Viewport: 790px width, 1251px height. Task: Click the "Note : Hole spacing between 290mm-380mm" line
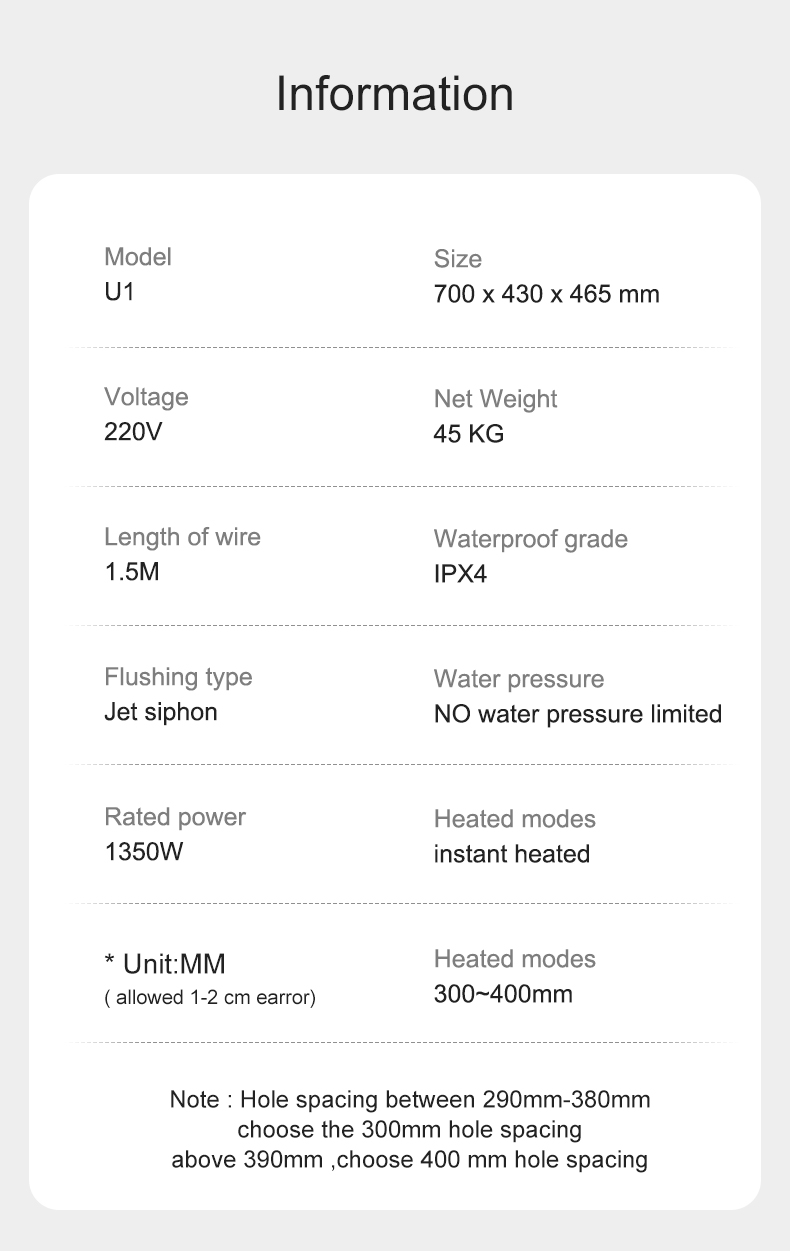(x=410, y=1100)
